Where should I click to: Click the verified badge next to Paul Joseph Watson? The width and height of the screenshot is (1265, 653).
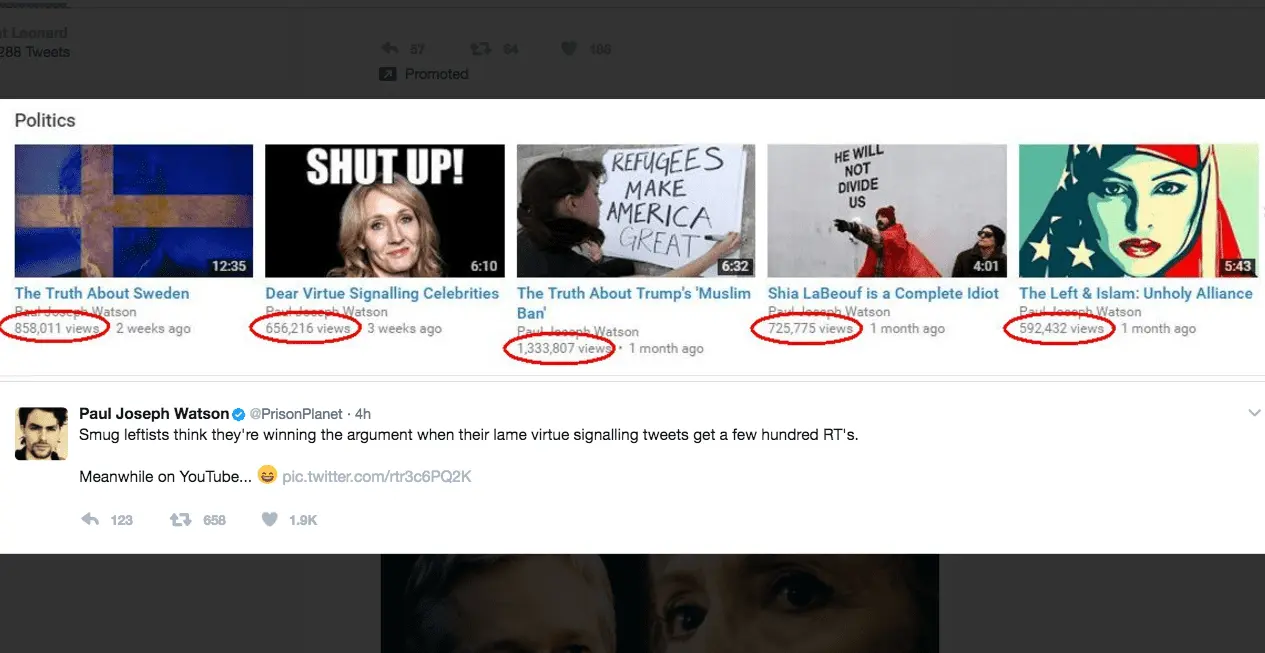click(239, 414)
